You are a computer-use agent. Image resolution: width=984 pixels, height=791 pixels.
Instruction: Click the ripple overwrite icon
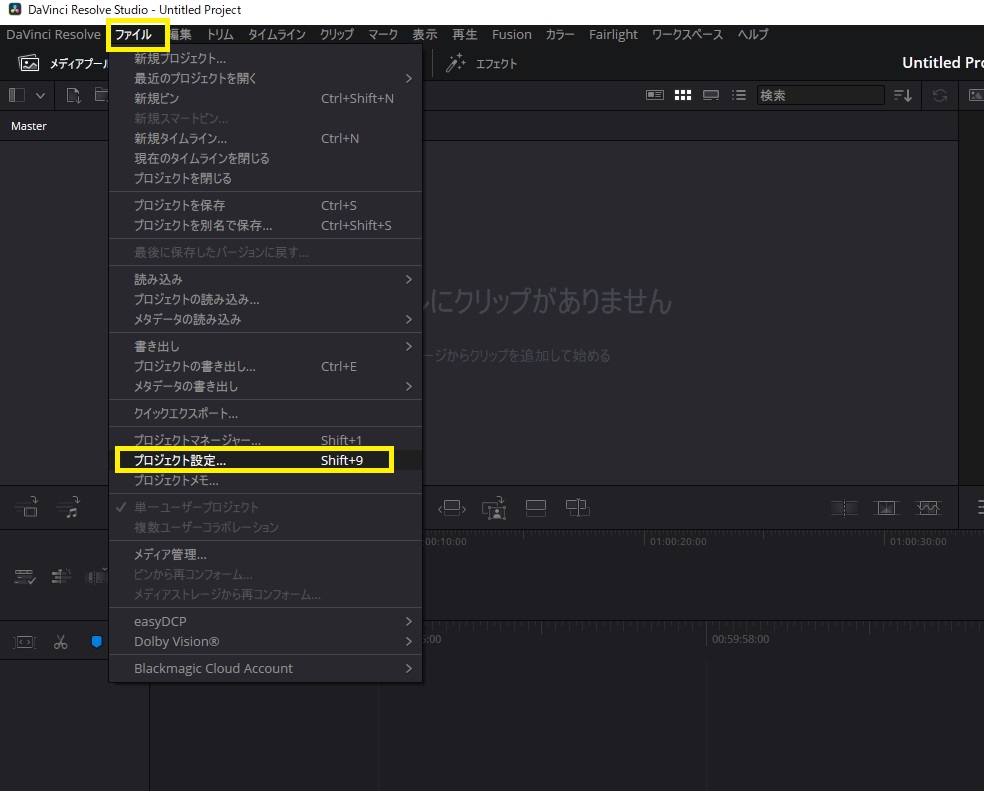click(x=452, y=508)
